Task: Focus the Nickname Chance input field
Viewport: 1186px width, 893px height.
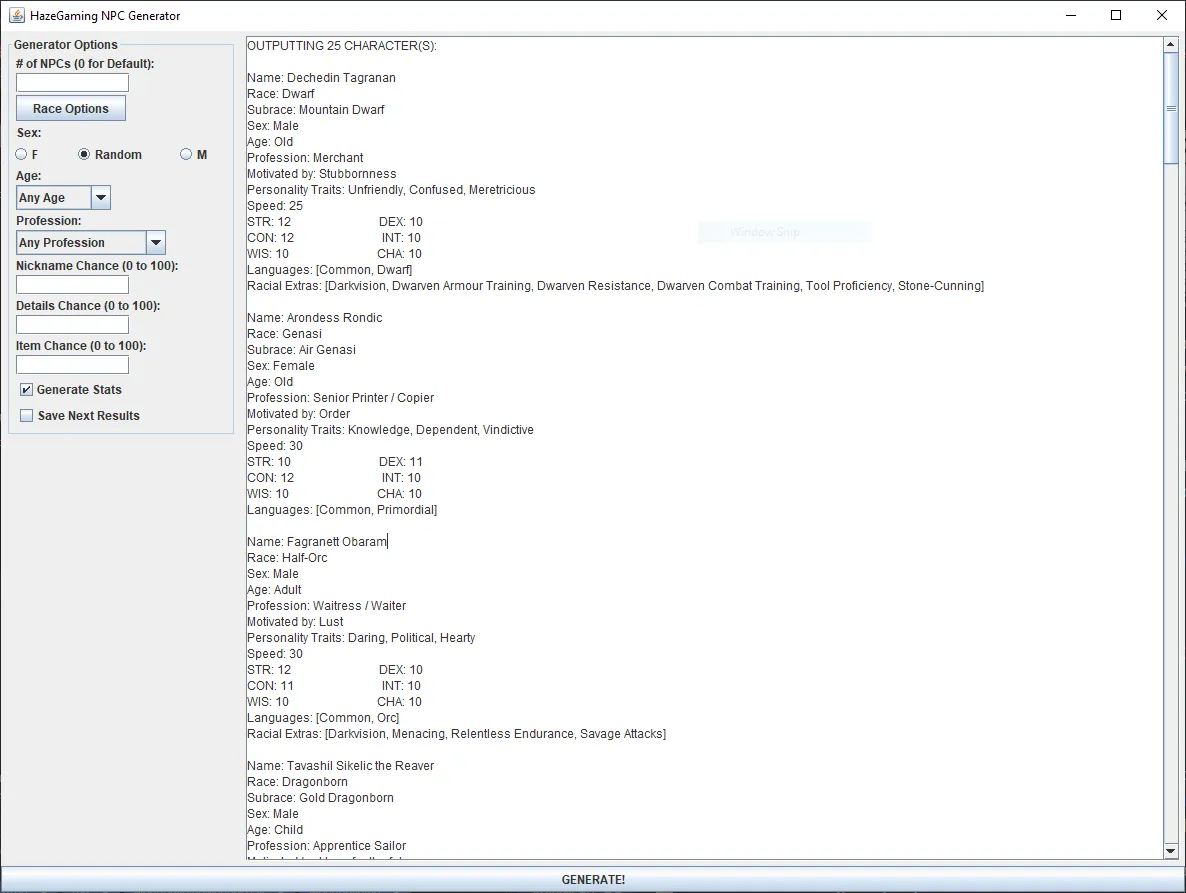Action: coord(73,284)
